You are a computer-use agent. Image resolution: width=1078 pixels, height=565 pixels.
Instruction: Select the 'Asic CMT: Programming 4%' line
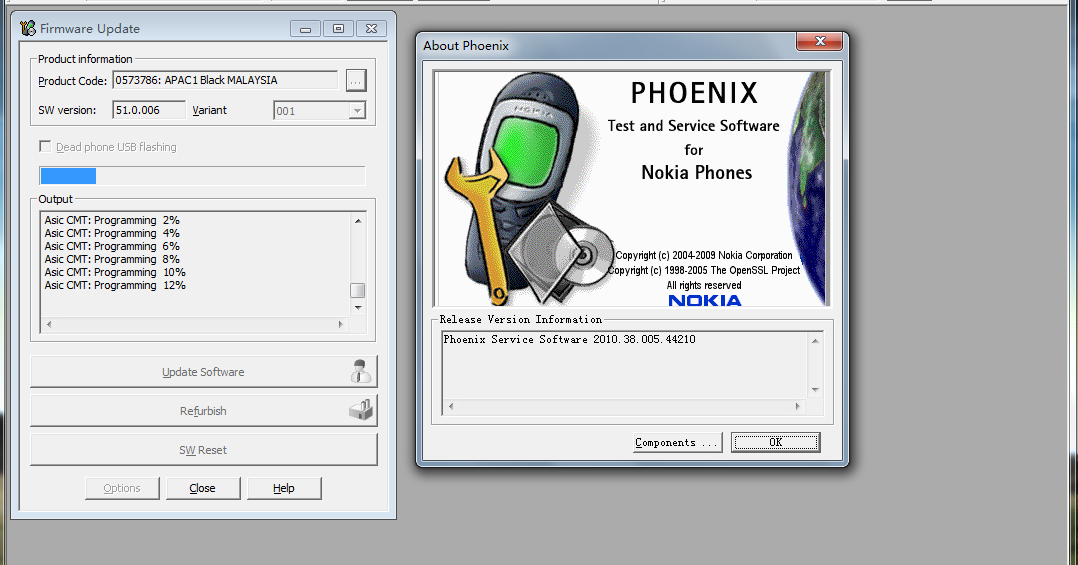click(112, 233)
